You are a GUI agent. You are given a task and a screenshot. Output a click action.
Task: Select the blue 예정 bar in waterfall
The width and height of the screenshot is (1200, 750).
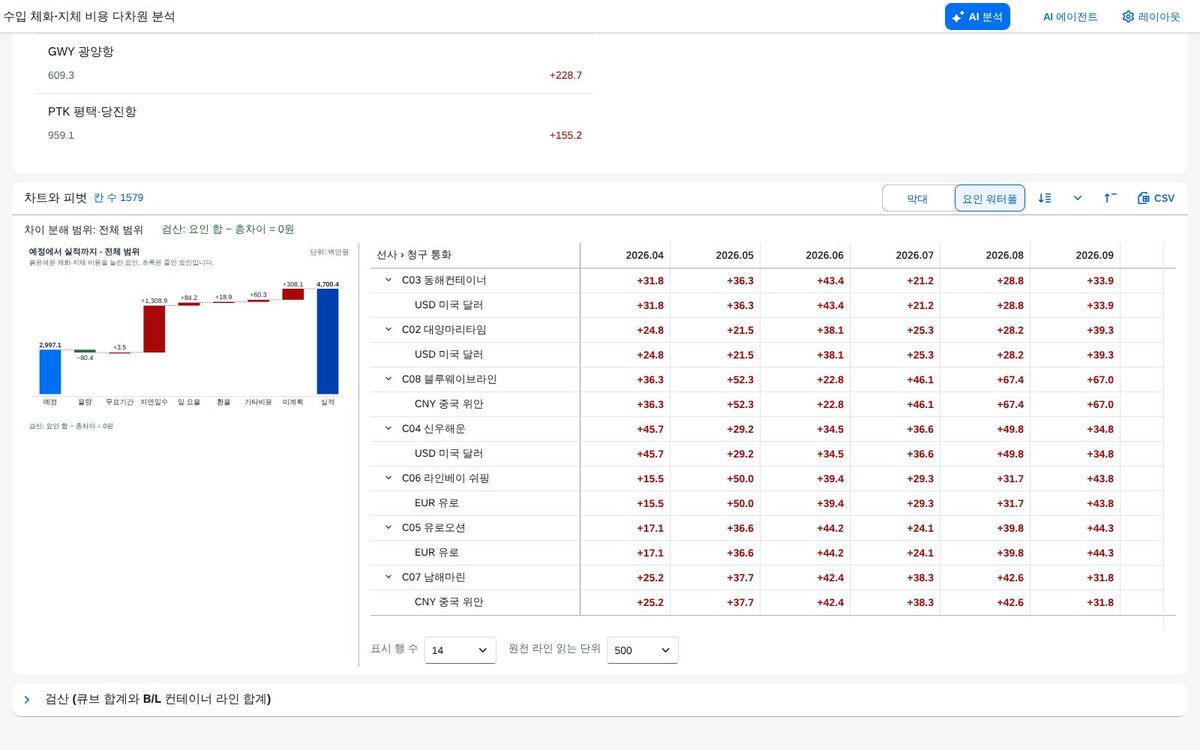tap(50, 371)
